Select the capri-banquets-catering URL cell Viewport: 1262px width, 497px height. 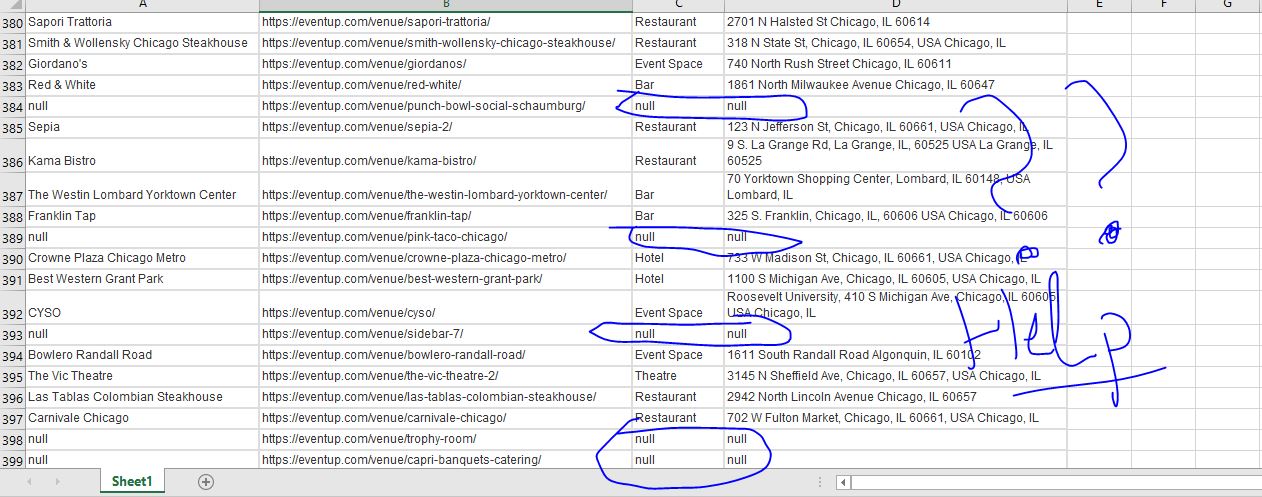point(445,460)
